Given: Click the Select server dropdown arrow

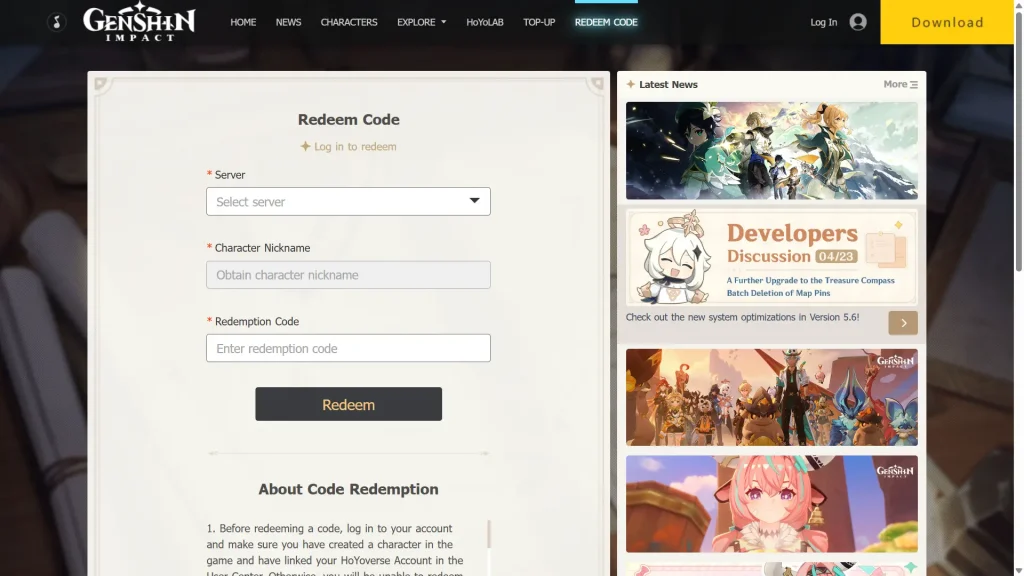Looking at the screenshot, I should (x=475, y=200).
